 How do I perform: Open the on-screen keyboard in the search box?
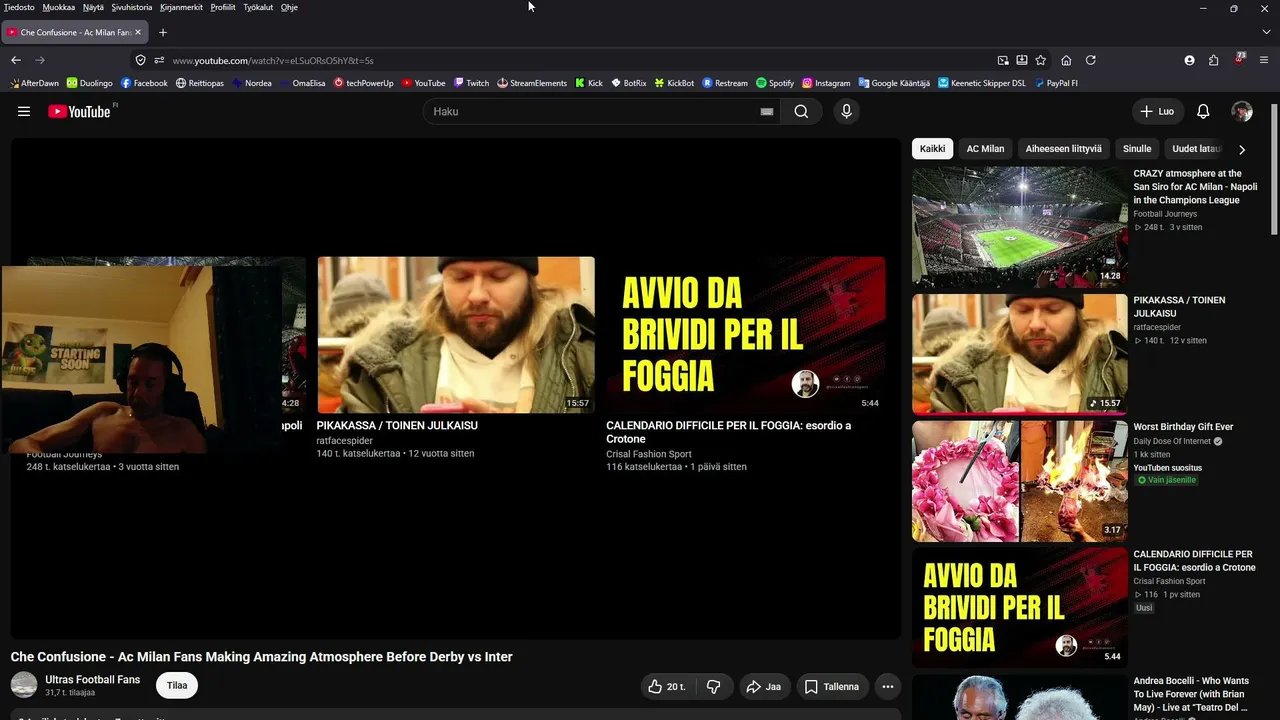pyautogui.click(x=767, y=111)
